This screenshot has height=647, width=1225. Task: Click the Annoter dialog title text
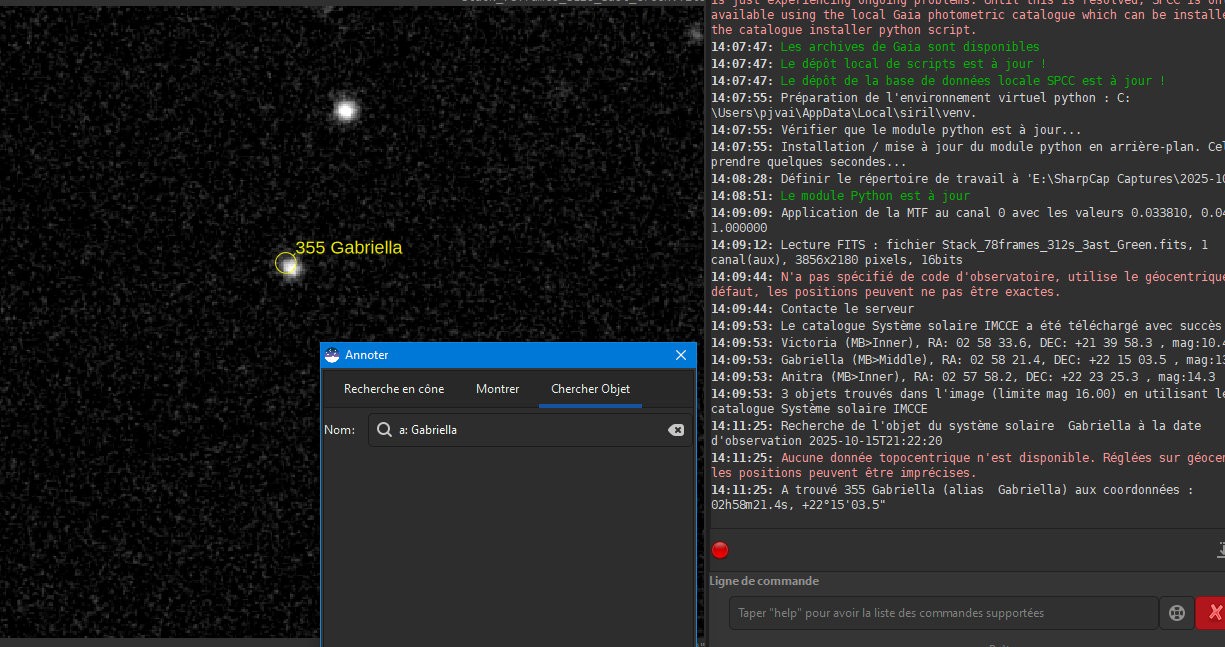point(367,355)
